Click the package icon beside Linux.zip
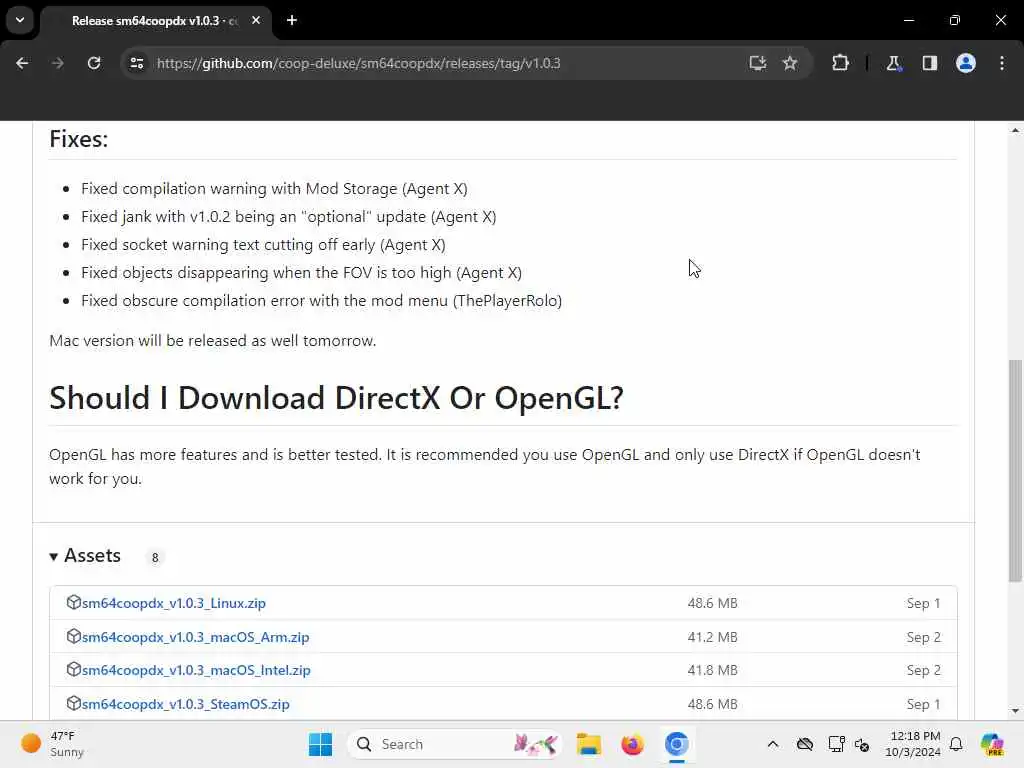1024x768 pixels. [x=73, y=602]
